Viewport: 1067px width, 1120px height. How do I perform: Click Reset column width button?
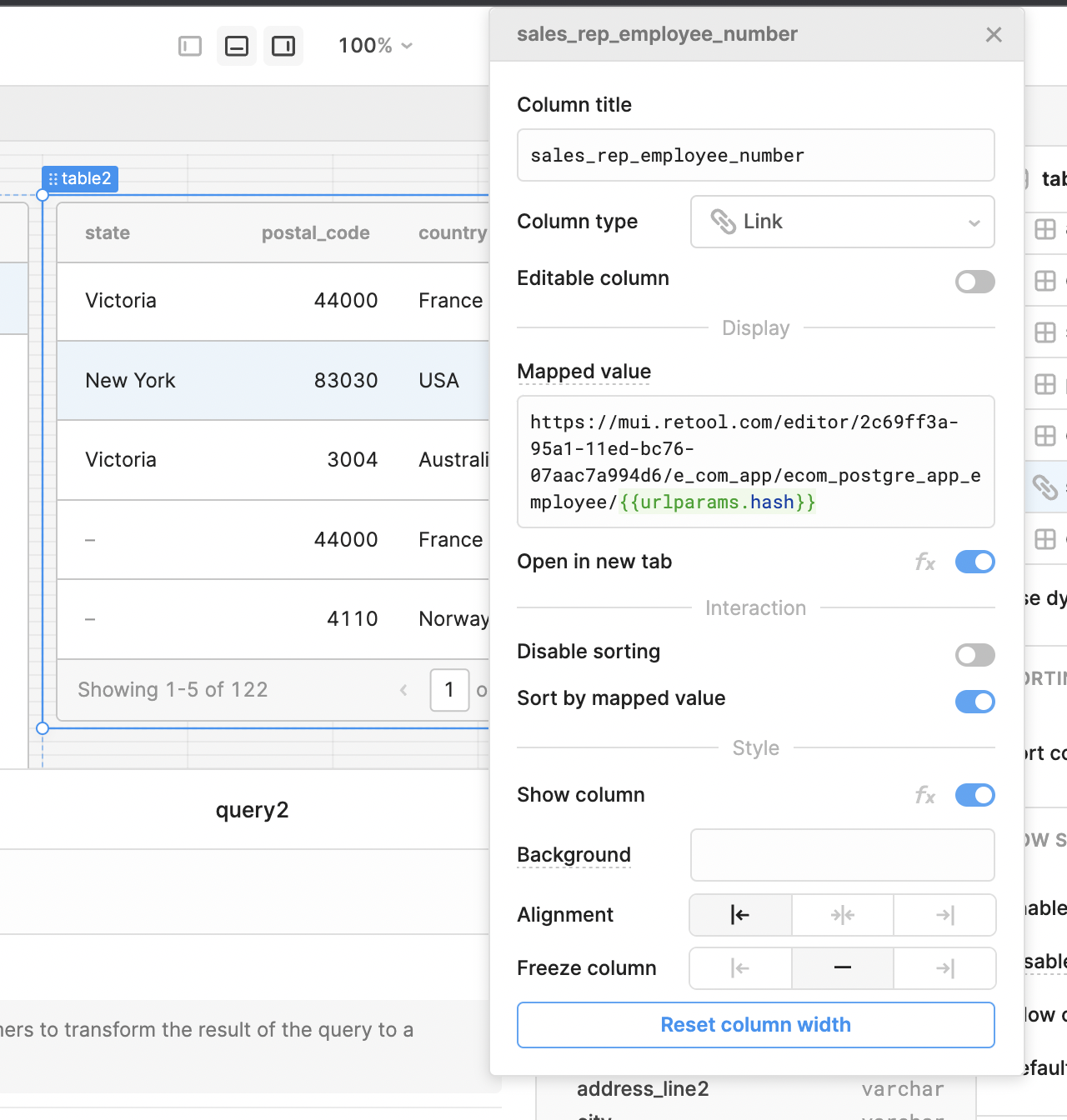[756, 1025]
